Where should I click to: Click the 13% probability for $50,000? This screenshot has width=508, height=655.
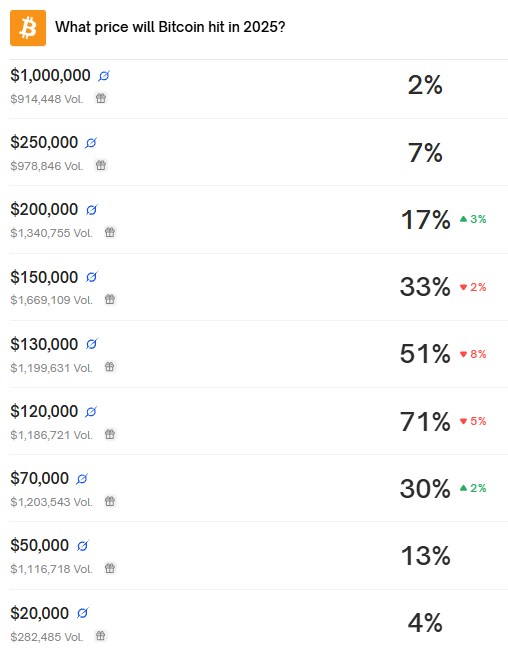[x=426, y=556]
